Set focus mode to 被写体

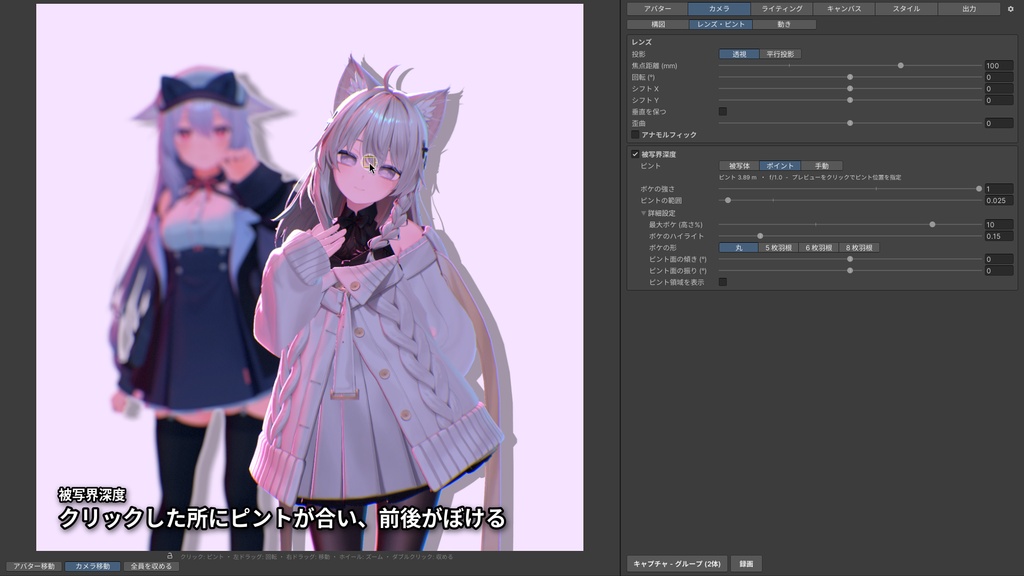click(x=739, y=166)
